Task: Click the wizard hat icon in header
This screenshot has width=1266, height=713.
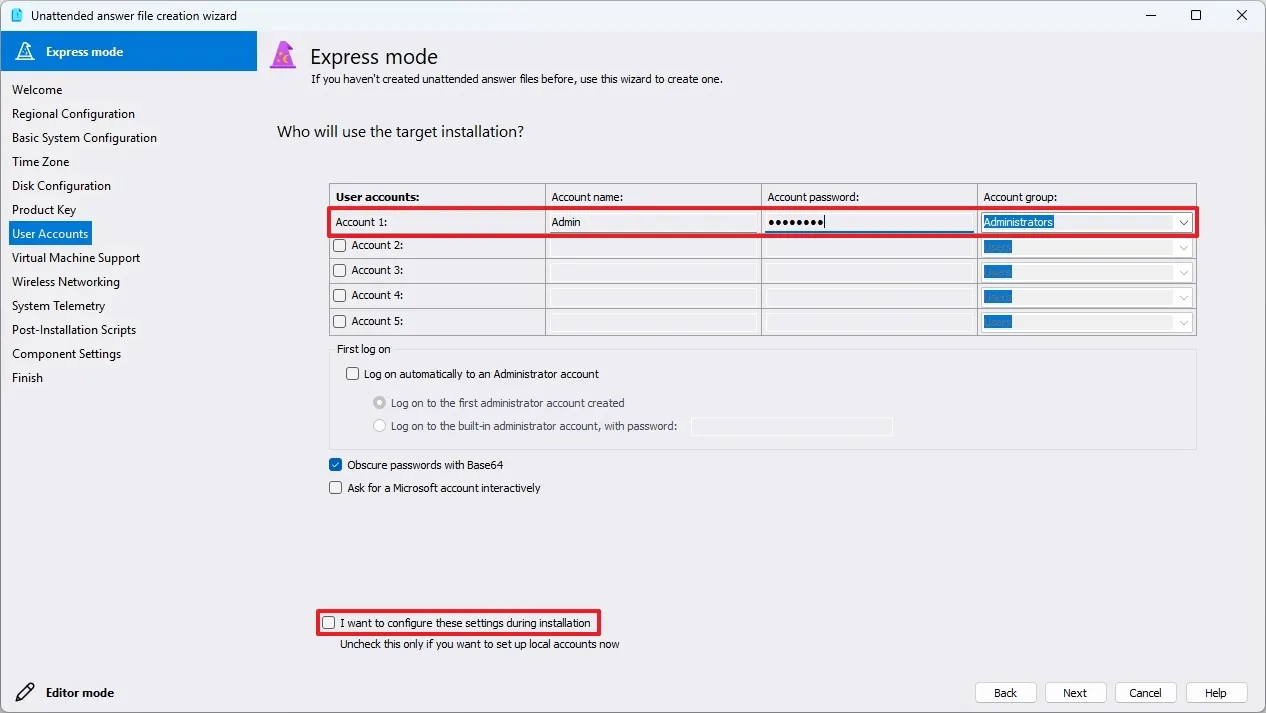Action: (x=284, y=56)
